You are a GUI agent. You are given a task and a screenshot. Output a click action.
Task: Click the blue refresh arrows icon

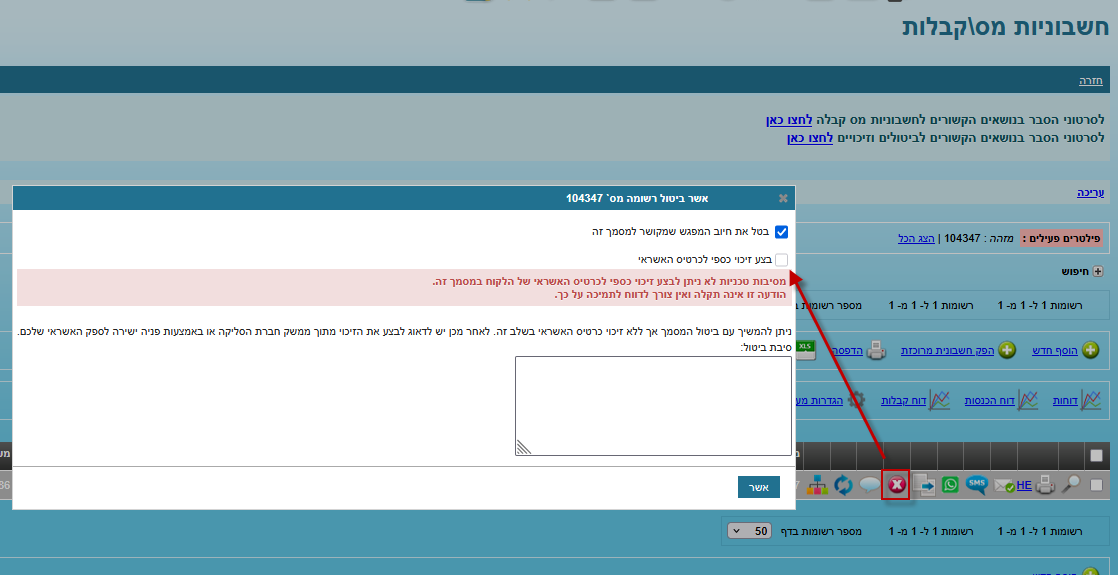(843, 485)
